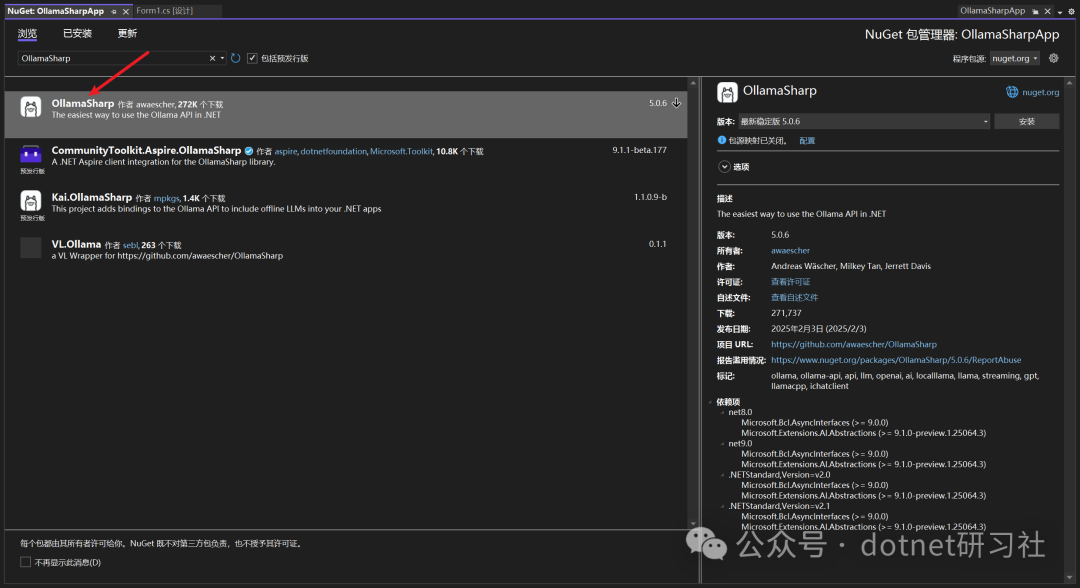This screenshot has height=588, width=1080.
Task: Activate the NuGet: OllamaSharpApp document tab
Action: [56, 11]
